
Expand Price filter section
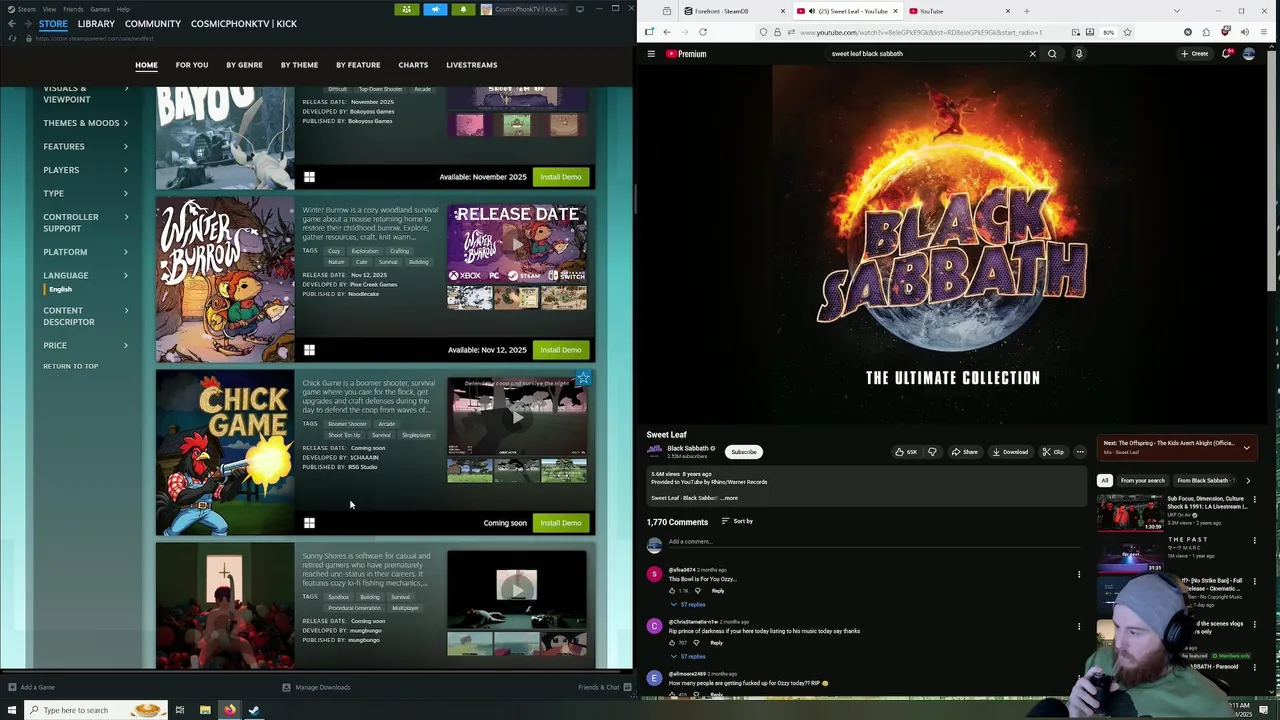[x=86, y=345]
